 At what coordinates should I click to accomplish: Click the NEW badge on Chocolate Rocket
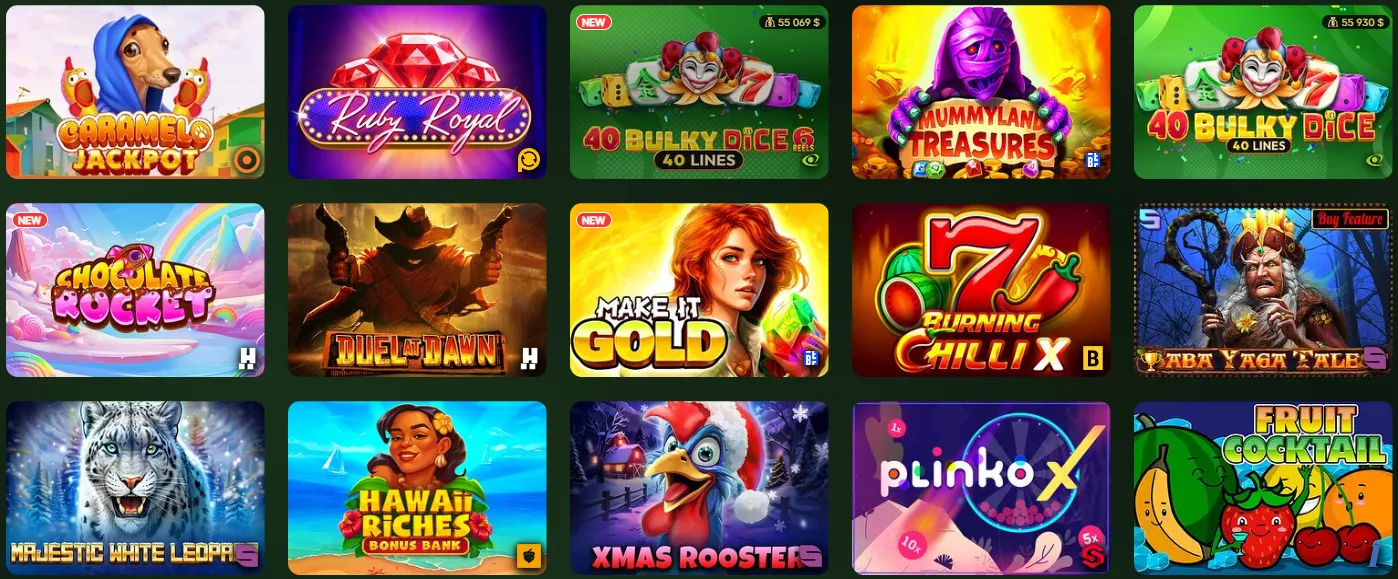click(x=30, y=220)
